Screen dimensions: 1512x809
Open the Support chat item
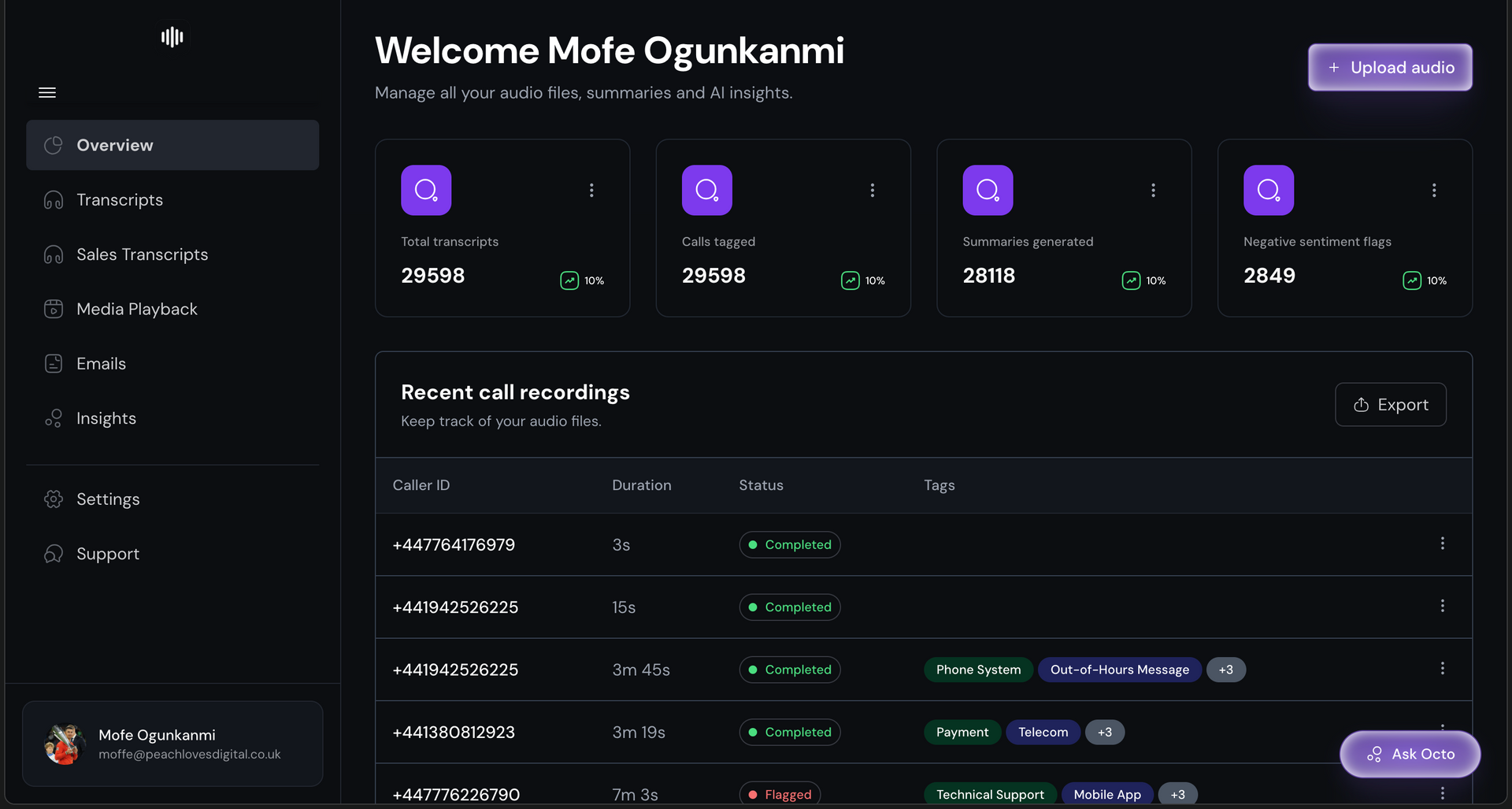[x=107, y=554]
